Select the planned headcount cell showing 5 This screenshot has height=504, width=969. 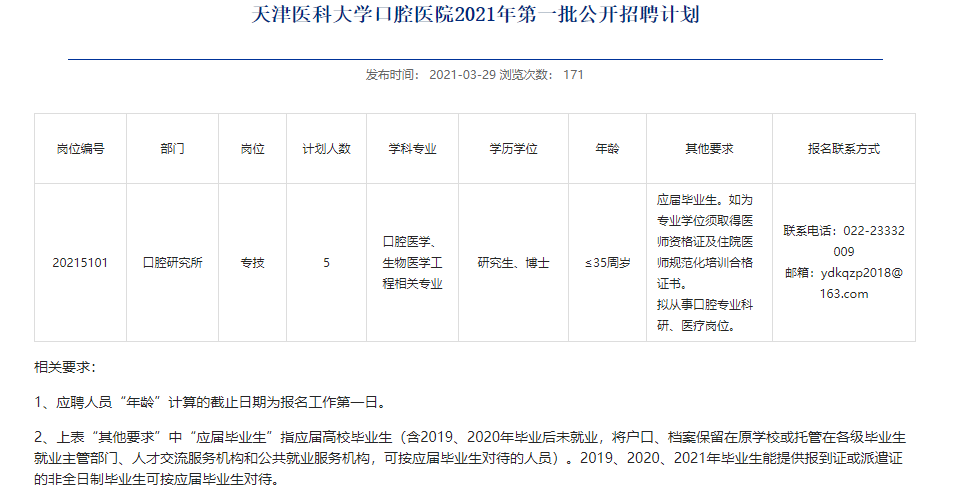point(327,263)
